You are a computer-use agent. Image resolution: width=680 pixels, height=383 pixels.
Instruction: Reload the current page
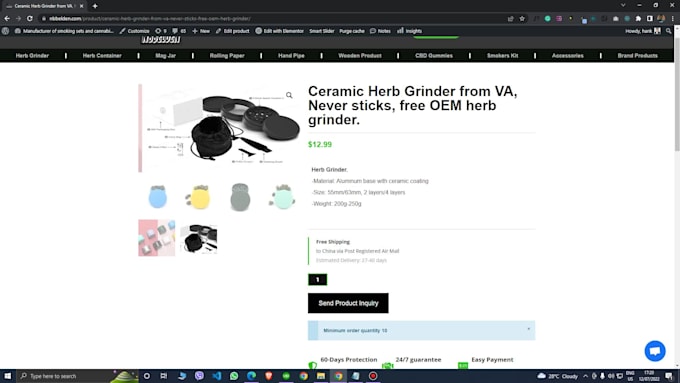[x=29, y=19]
